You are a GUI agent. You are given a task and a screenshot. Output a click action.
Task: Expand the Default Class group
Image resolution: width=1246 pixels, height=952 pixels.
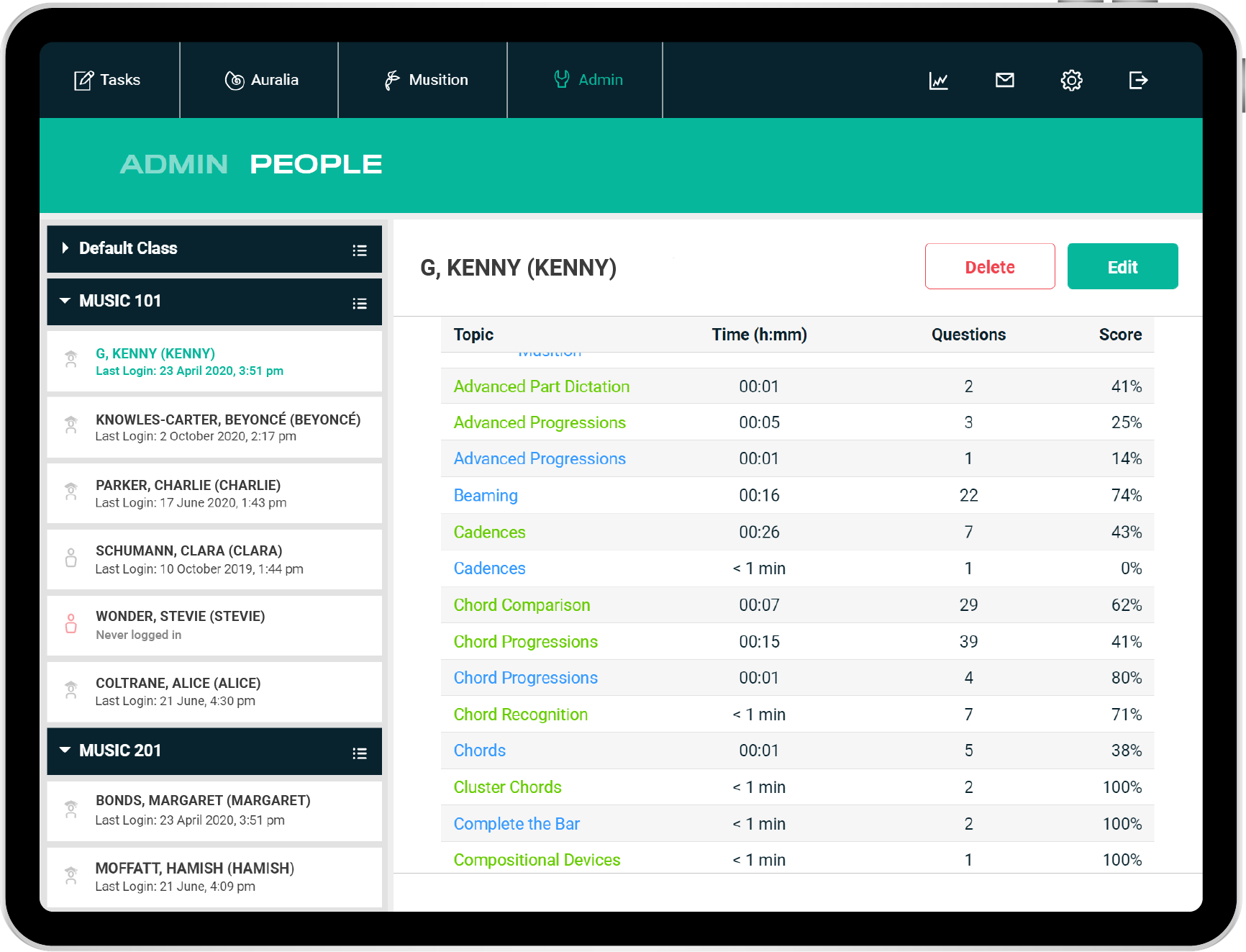[65, 248]
